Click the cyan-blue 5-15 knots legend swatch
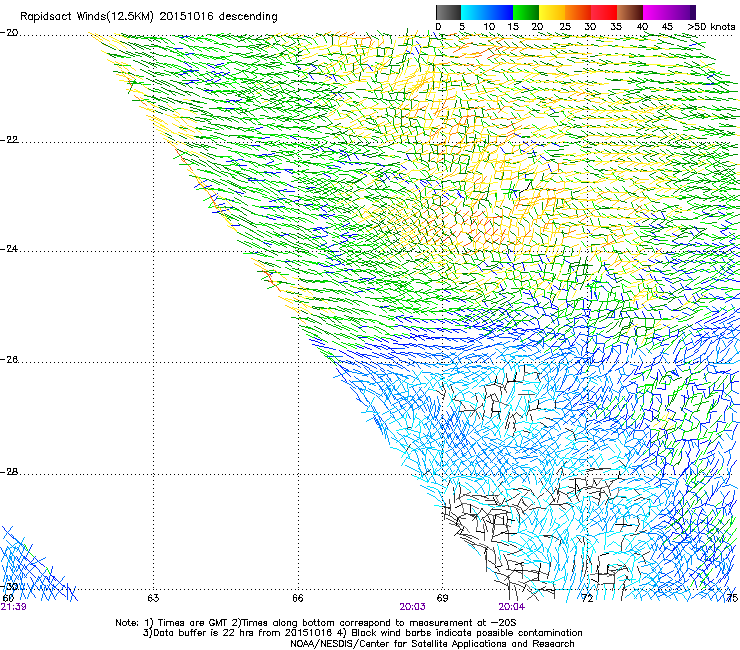The width and height of the screenshot is (740, 650). click(487, 12)
